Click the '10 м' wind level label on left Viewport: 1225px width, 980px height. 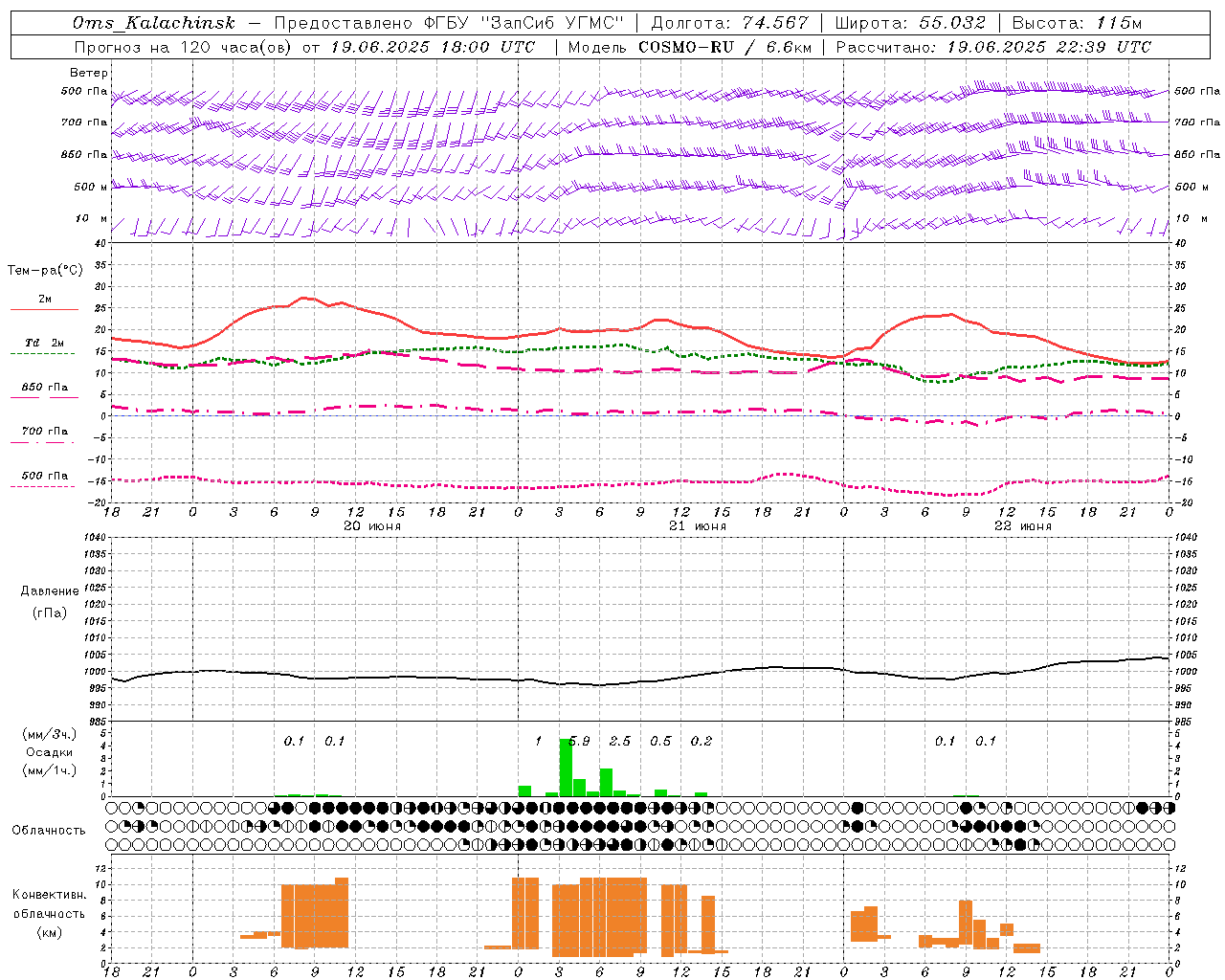(x=91, y=218)
